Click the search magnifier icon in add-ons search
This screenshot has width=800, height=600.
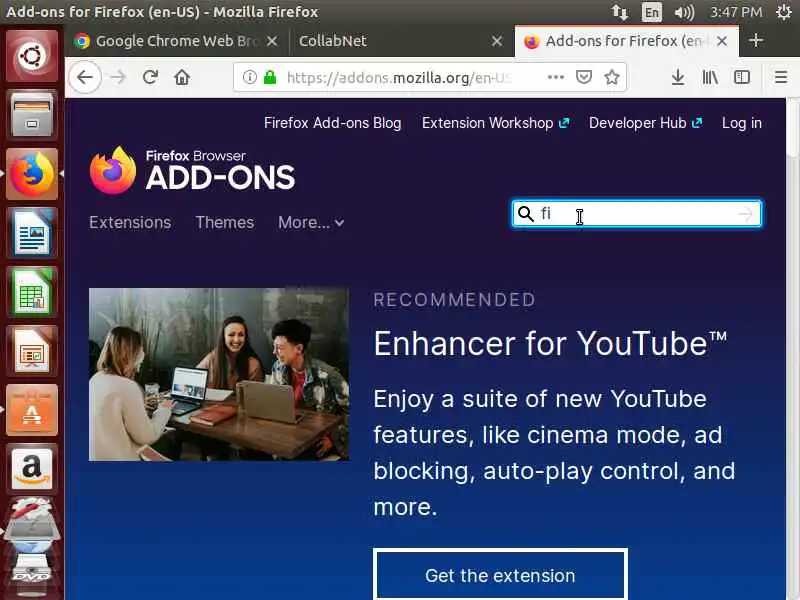click(x=526, y=213)
